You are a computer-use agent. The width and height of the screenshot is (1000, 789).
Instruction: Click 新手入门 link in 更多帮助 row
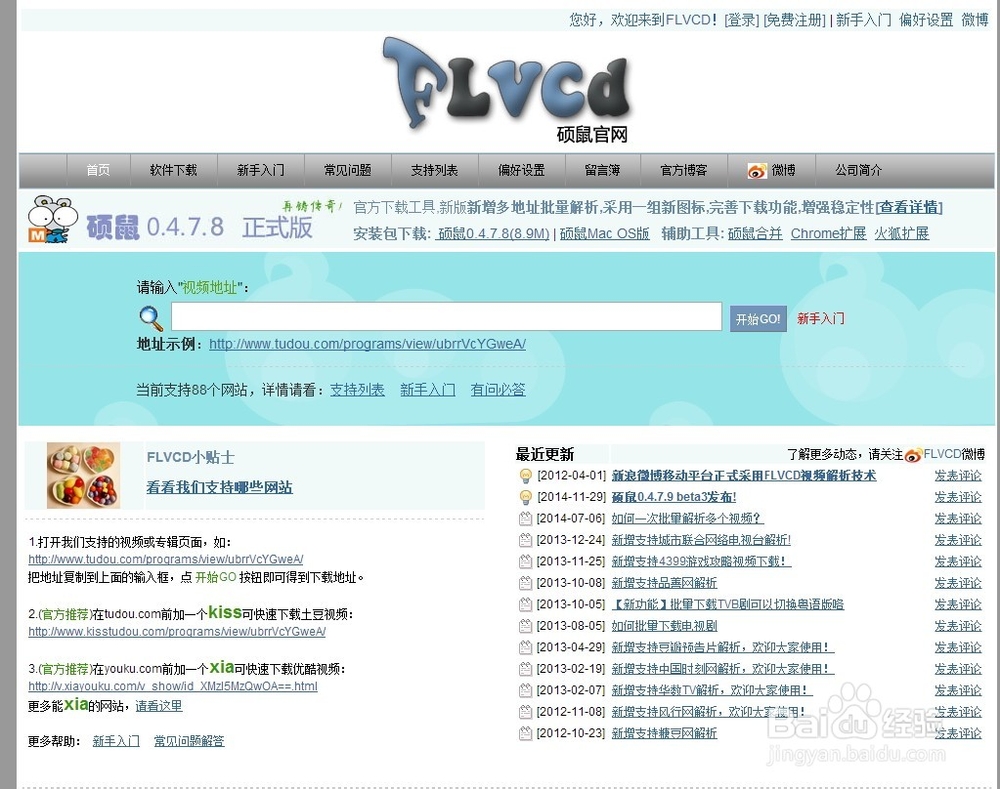pyautogui.click(x=116, y=741)
